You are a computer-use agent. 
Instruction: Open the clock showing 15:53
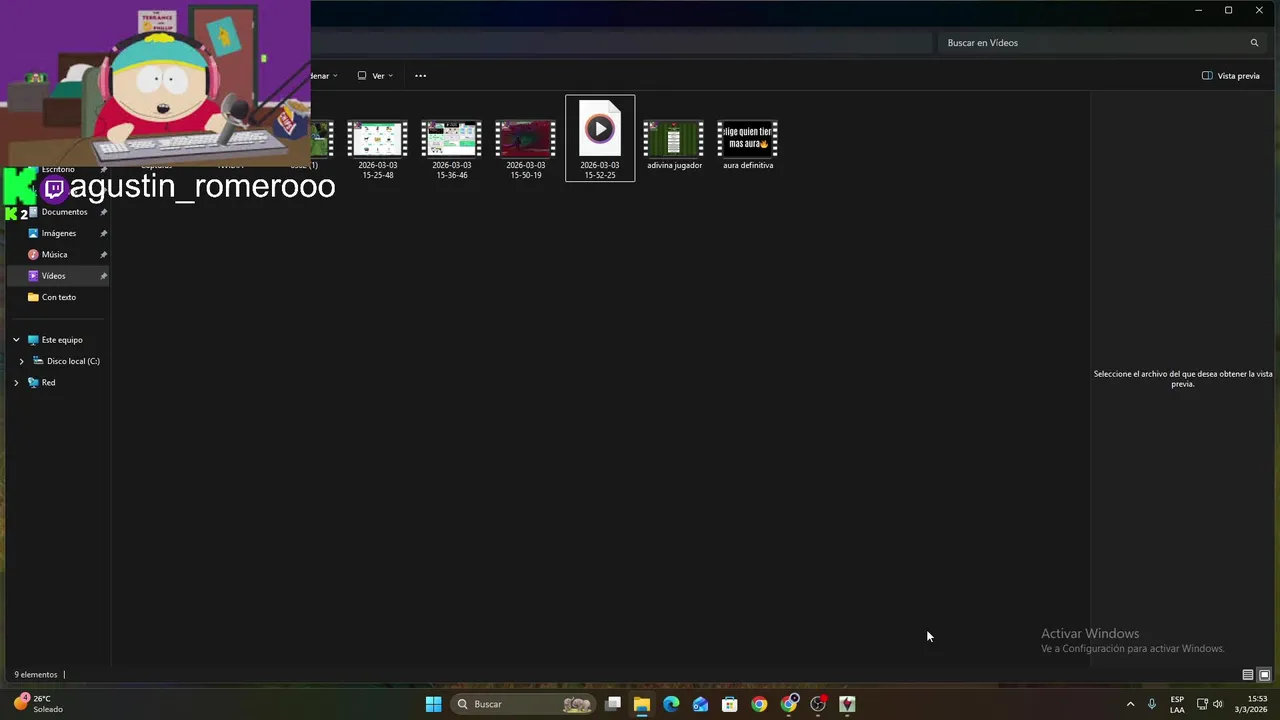click(1250, 704)
